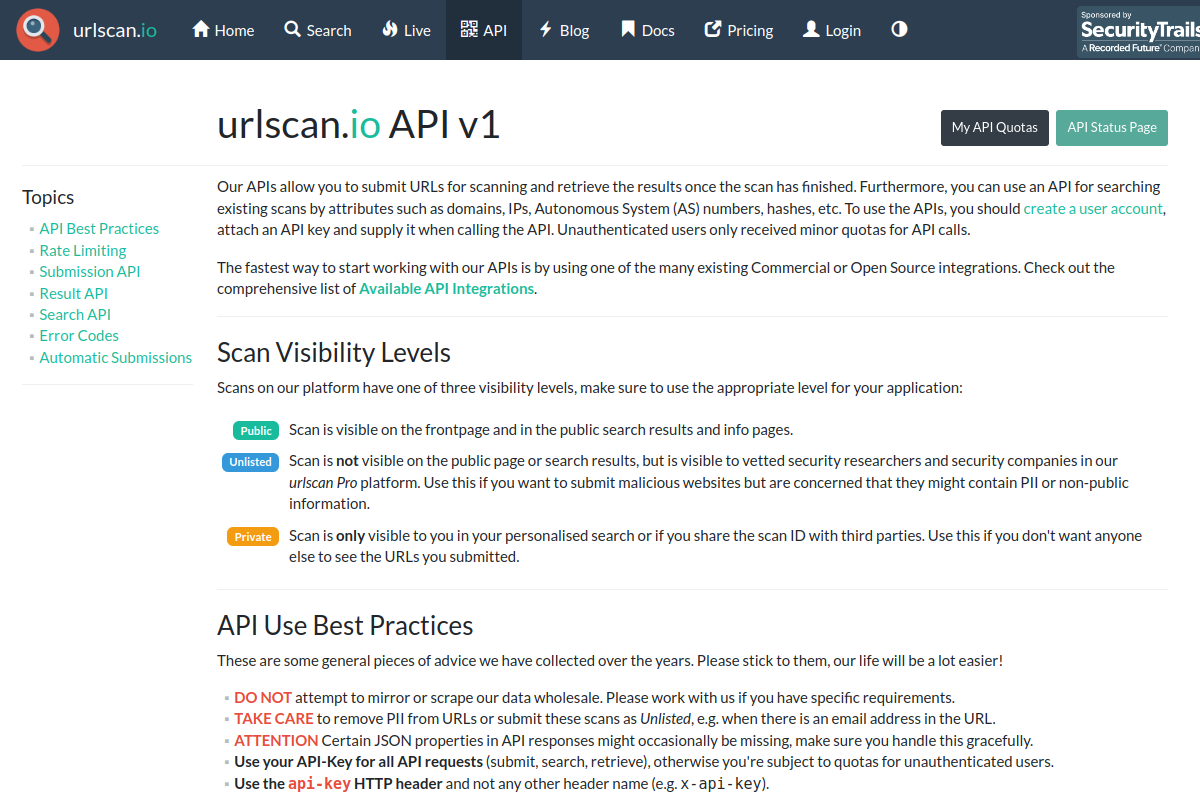Click the My API Quotas button
Screen dimensions: 1200x800
coord(995,128)
